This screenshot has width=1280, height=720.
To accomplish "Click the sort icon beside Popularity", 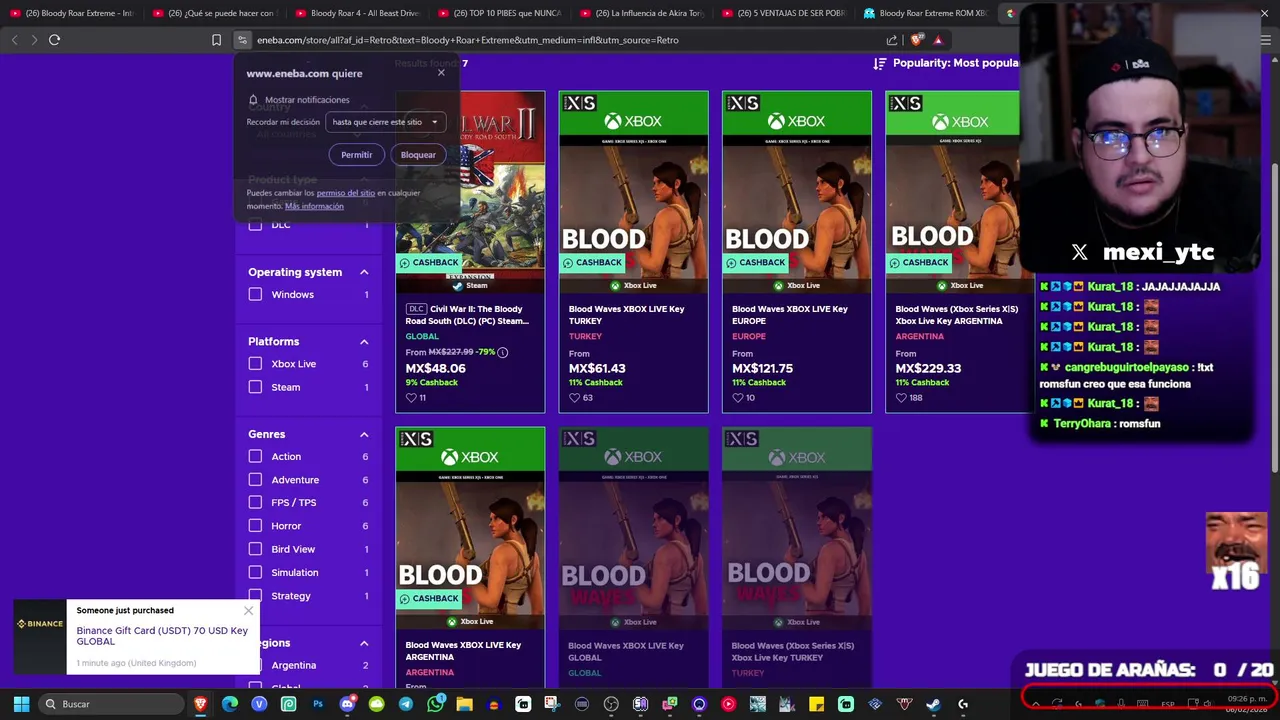I will (x=880, y=63).
